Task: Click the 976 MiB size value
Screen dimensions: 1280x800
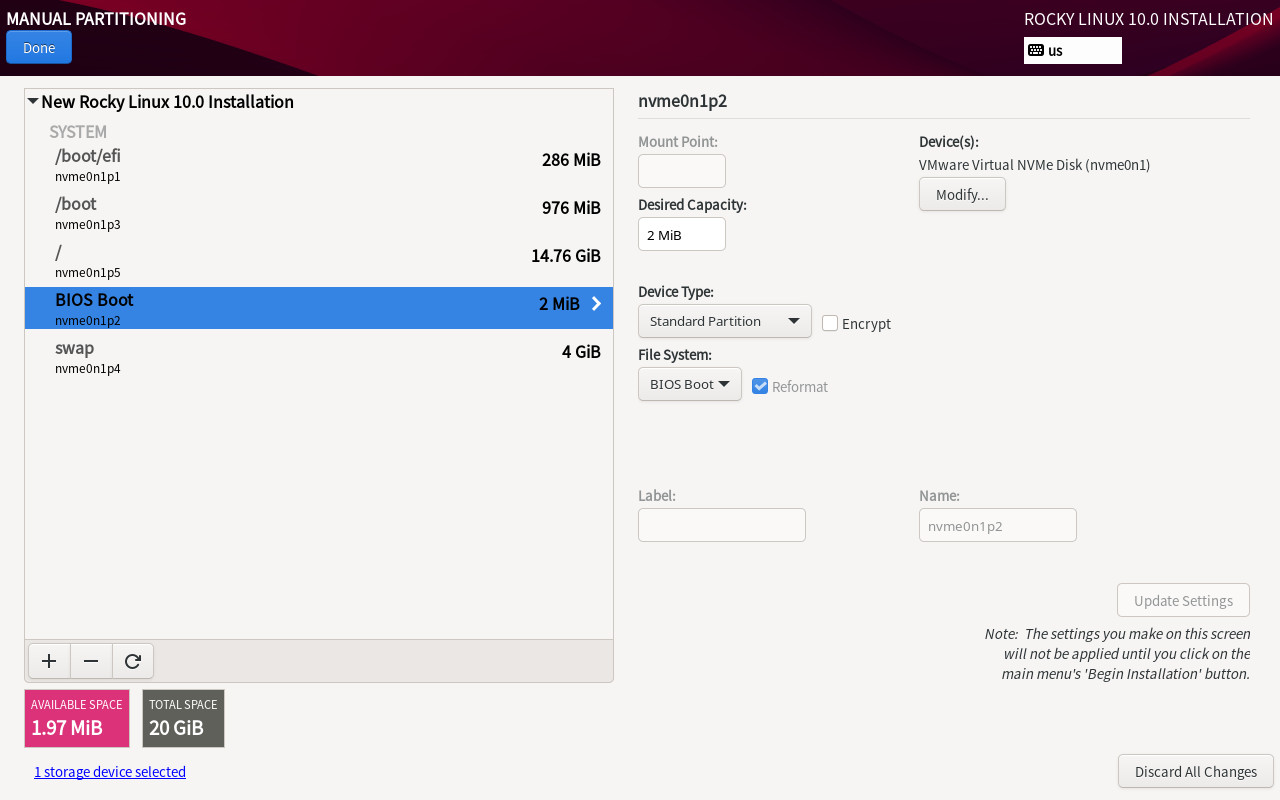Action: pyautogui.click(x=571, y=208)
